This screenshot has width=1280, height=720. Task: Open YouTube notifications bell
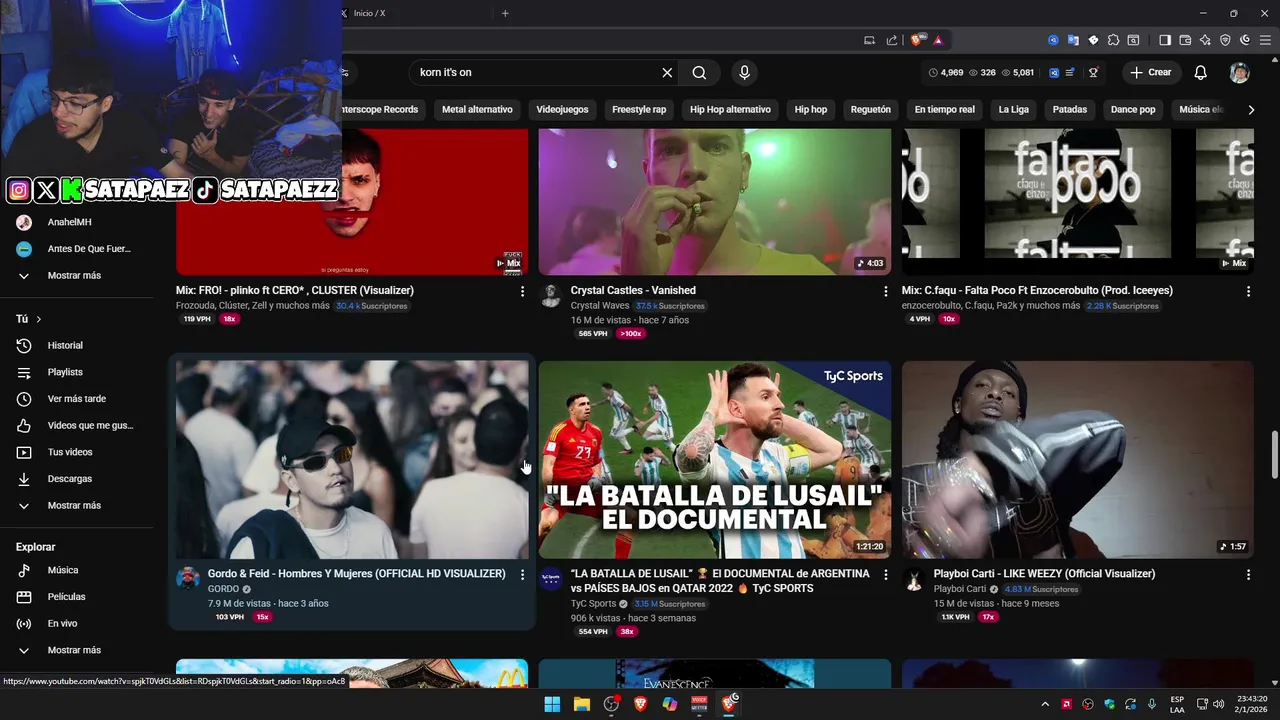point(1201,72)
